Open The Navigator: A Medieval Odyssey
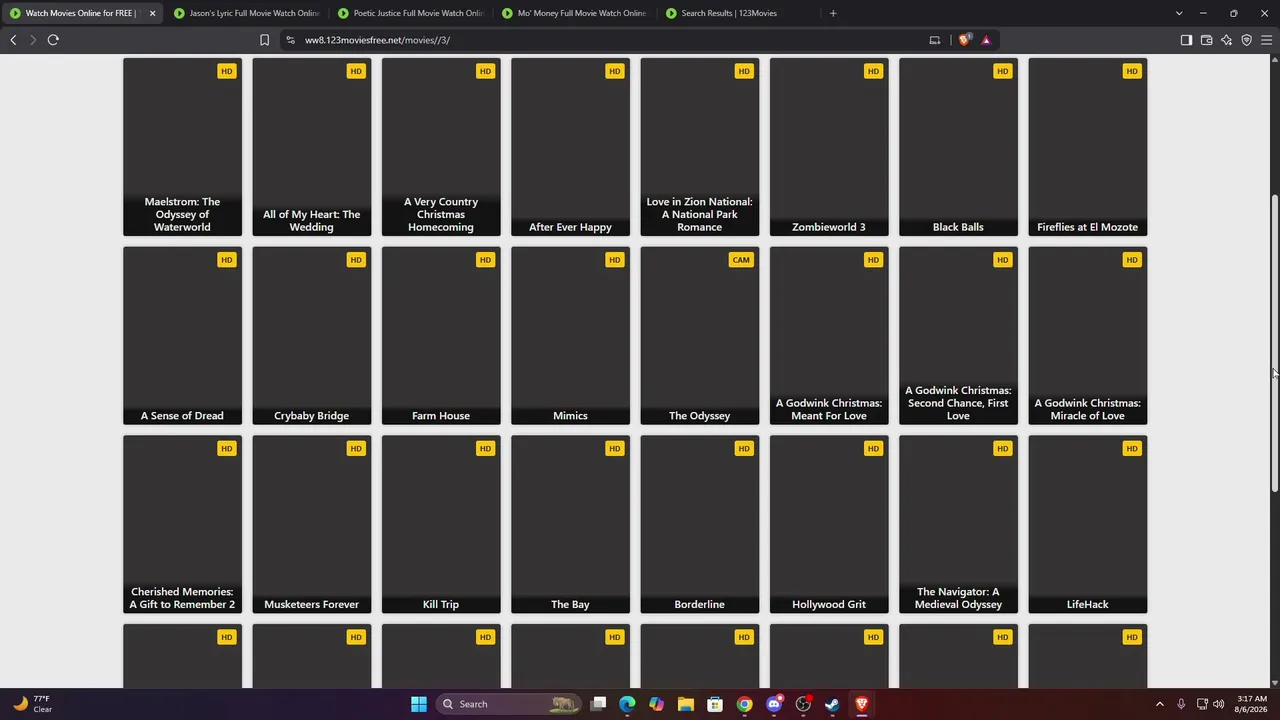The image size is (1280, 720). point(958,524)
